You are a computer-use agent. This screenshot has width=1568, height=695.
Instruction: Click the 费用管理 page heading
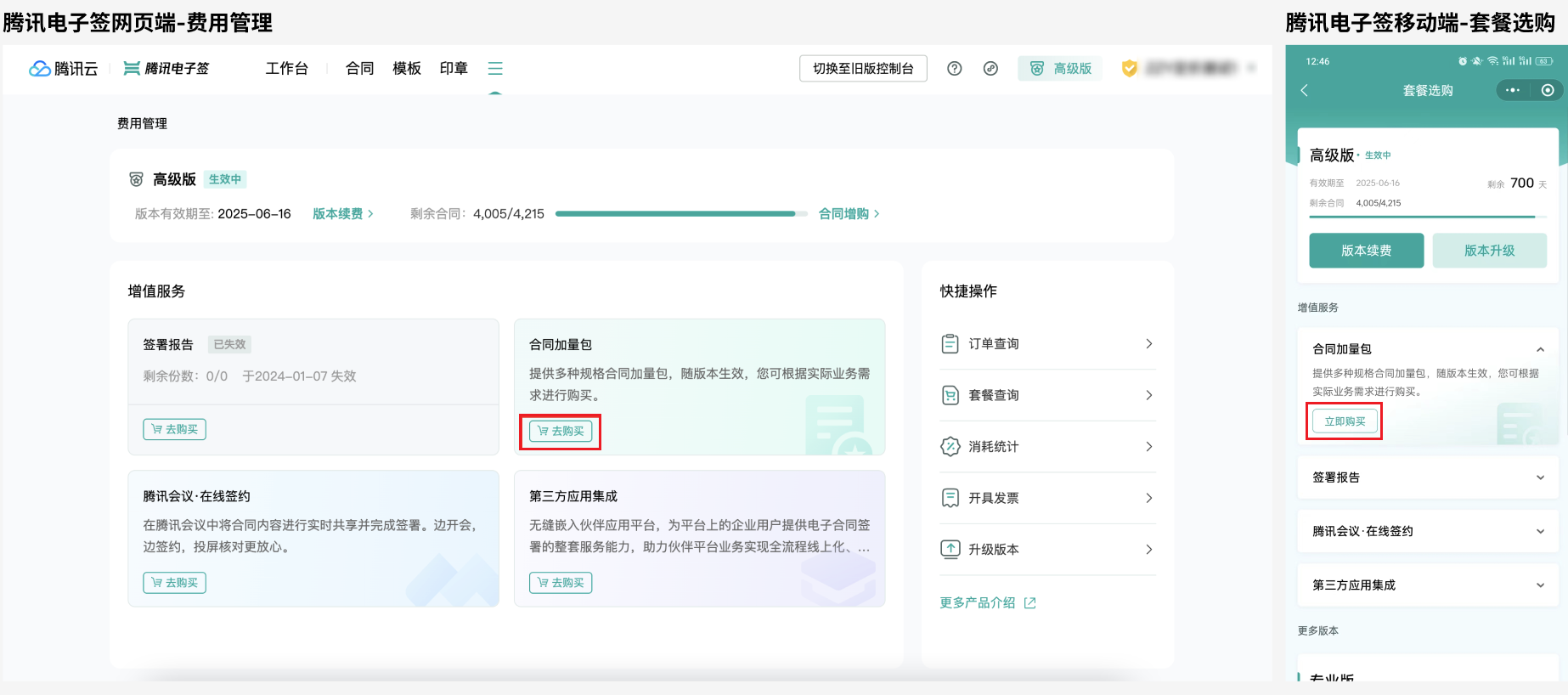pyautogui.click(x=142, y=123)
